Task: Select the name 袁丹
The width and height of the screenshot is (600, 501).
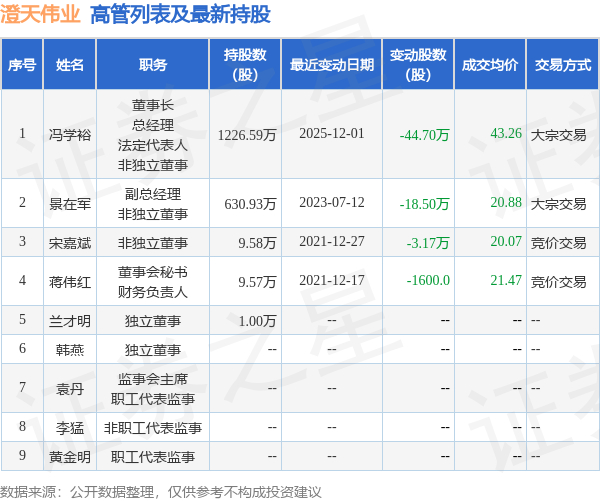Action: [x=70, y=389]
